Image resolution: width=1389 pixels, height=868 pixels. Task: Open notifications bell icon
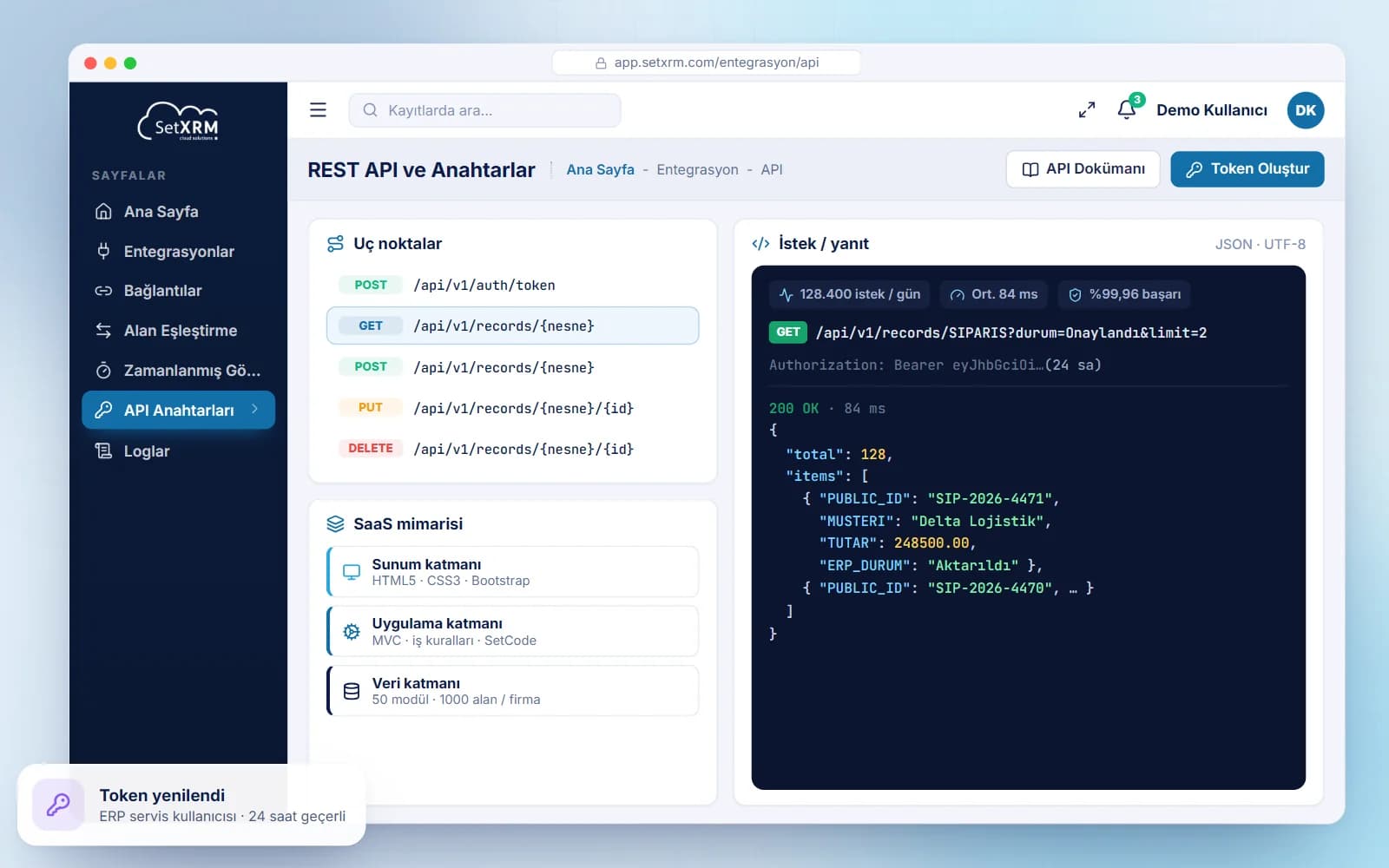pyautogui.click(x=1126, y=110)
